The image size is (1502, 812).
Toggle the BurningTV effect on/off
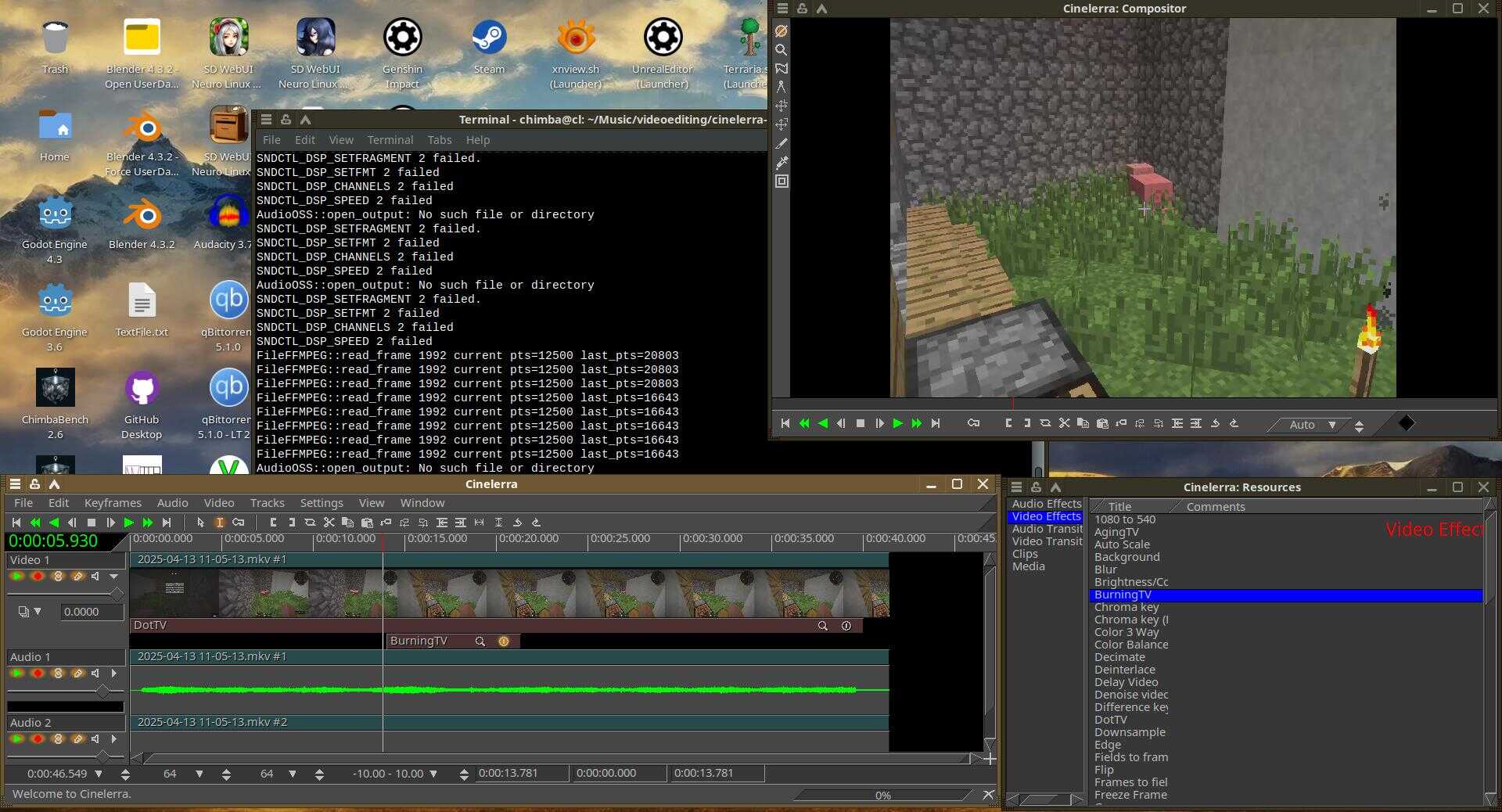pos(504,641)
